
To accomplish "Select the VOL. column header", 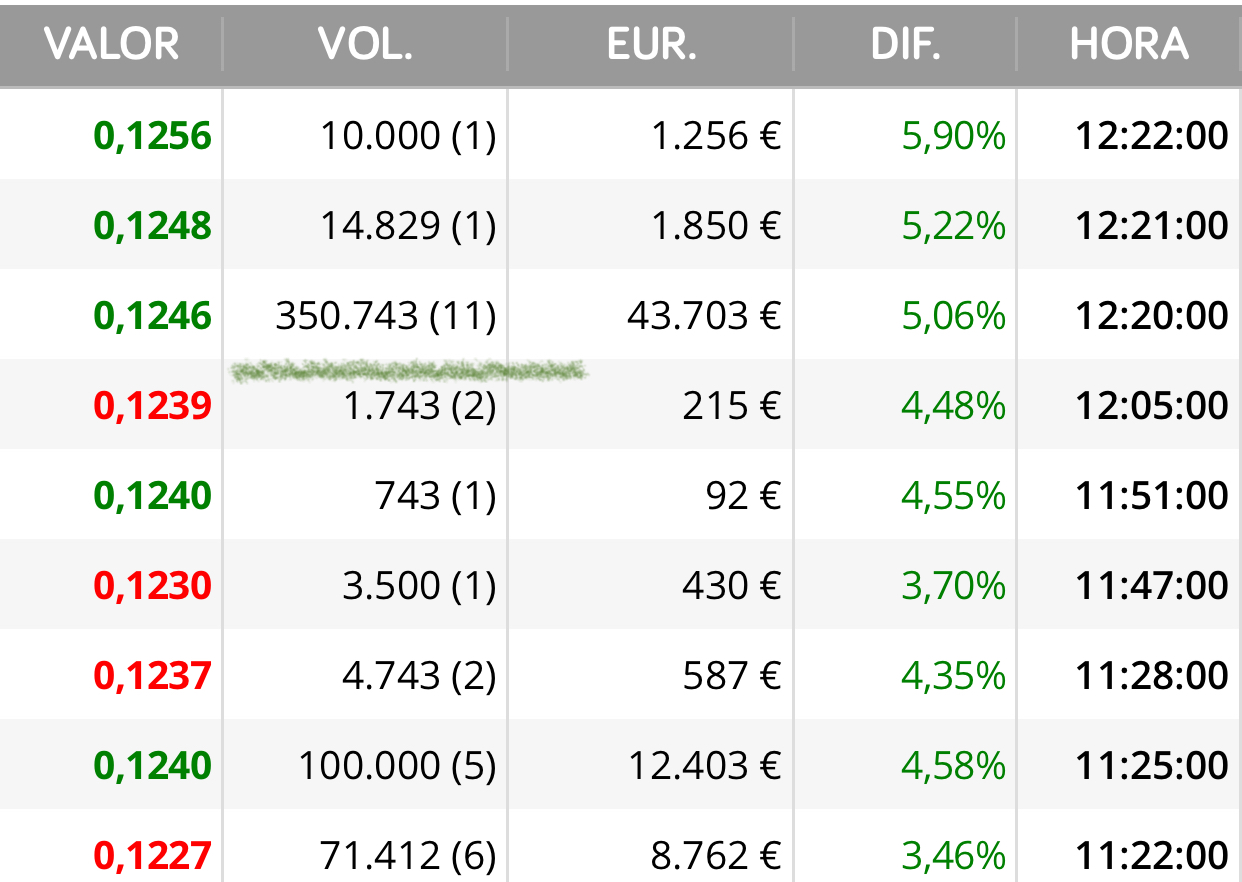I will pos(365,44).
